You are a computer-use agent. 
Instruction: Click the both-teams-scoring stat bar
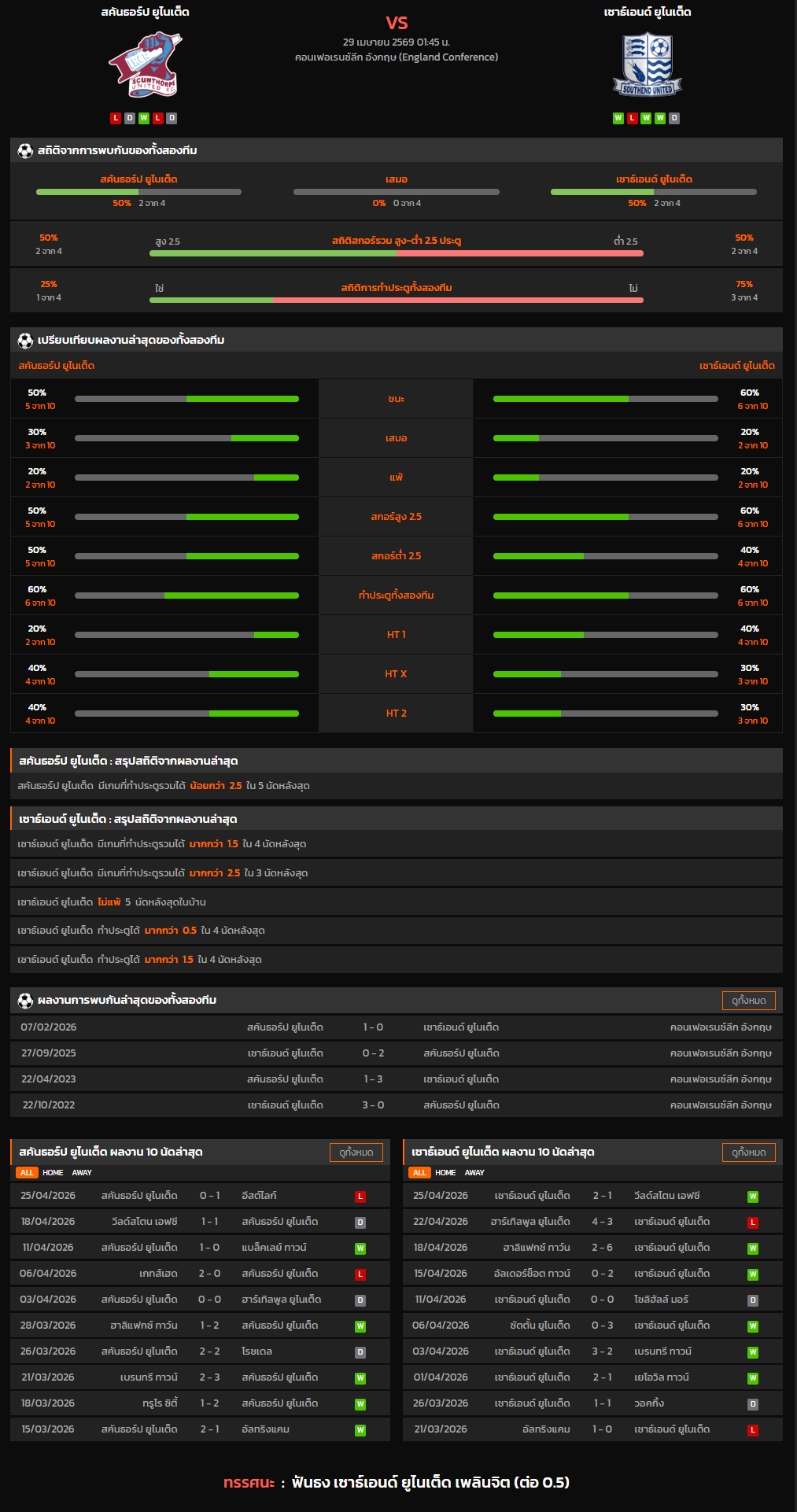pyautogui.click(x=397, y=300)
